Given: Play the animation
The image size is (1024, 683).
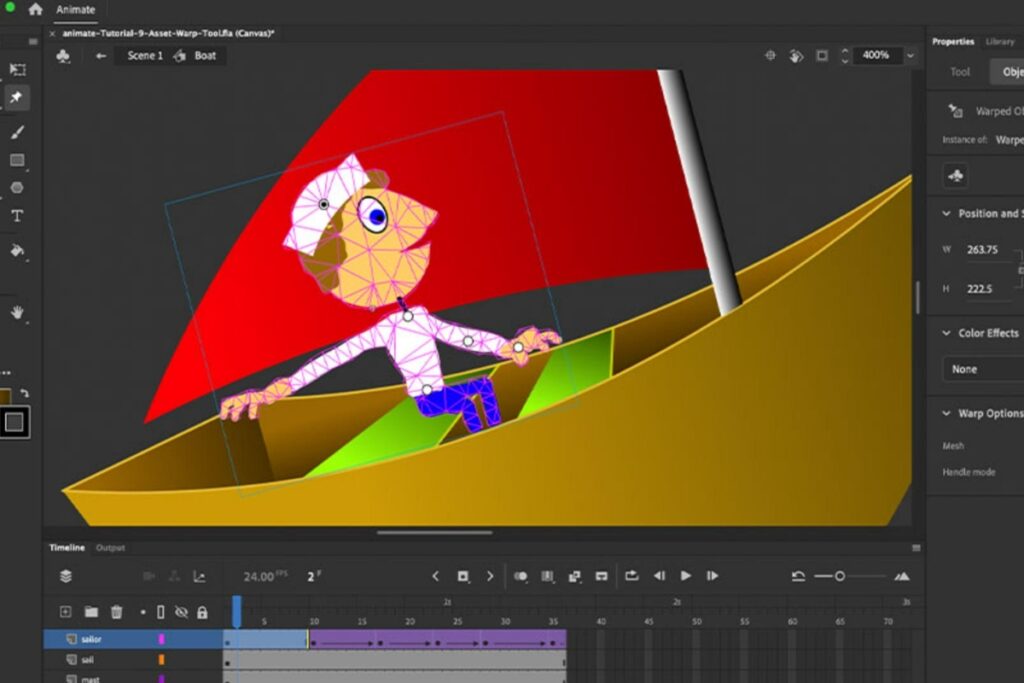Looking at the screenshot, I should [686, 575].
